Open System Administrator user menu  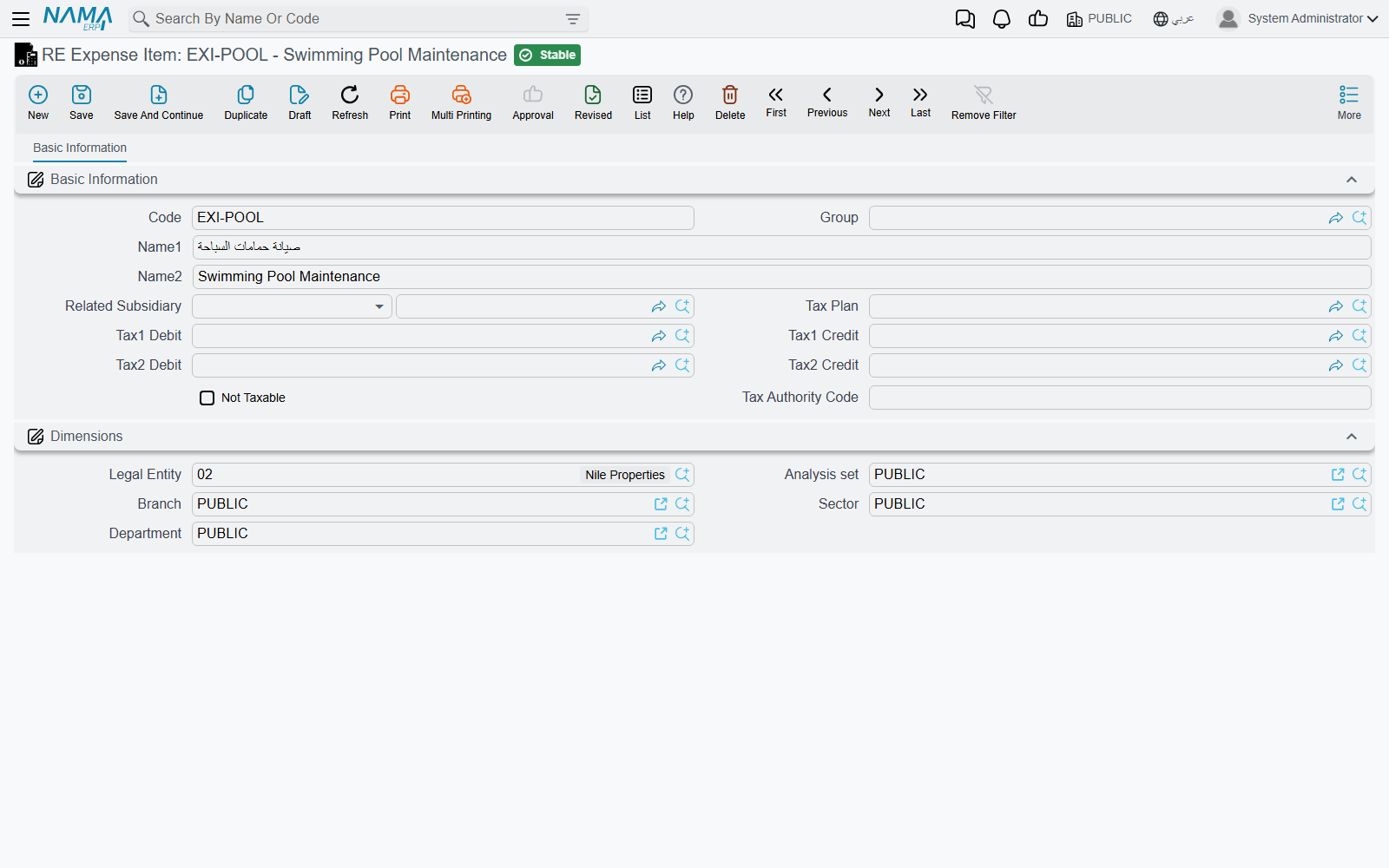1298,19
